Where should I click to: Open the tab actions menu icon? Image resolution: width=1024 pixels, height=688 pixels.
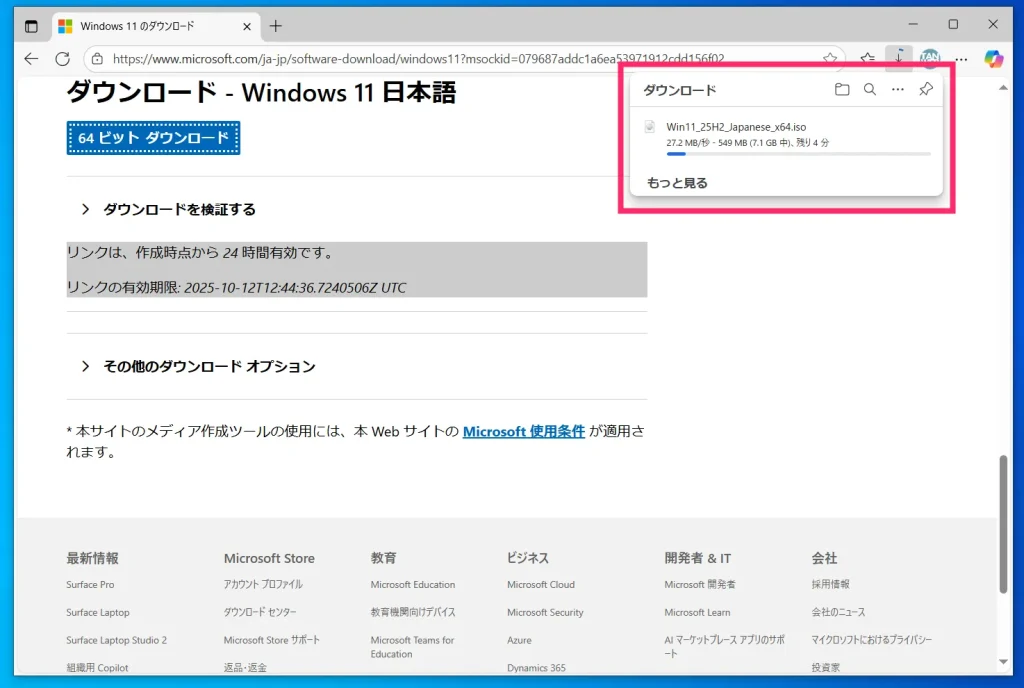coord(31,26)
